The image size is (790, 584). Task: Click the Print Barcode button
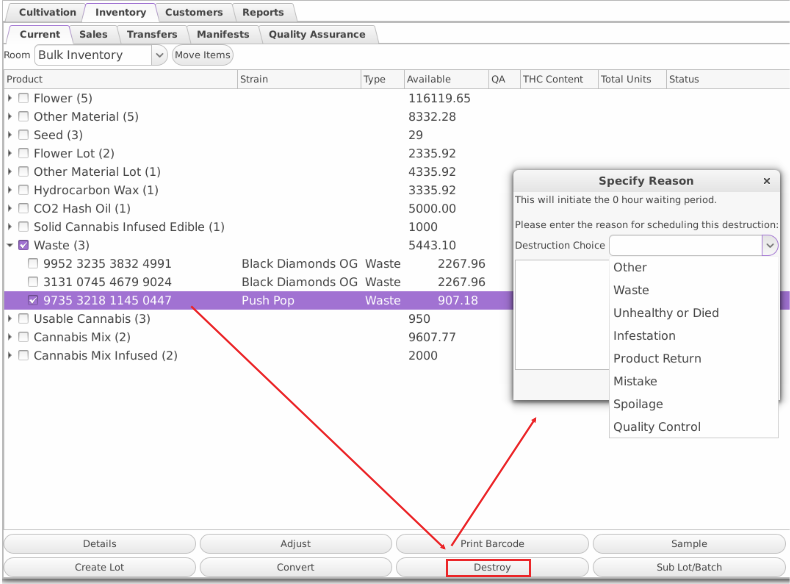[x=493, y=544]
